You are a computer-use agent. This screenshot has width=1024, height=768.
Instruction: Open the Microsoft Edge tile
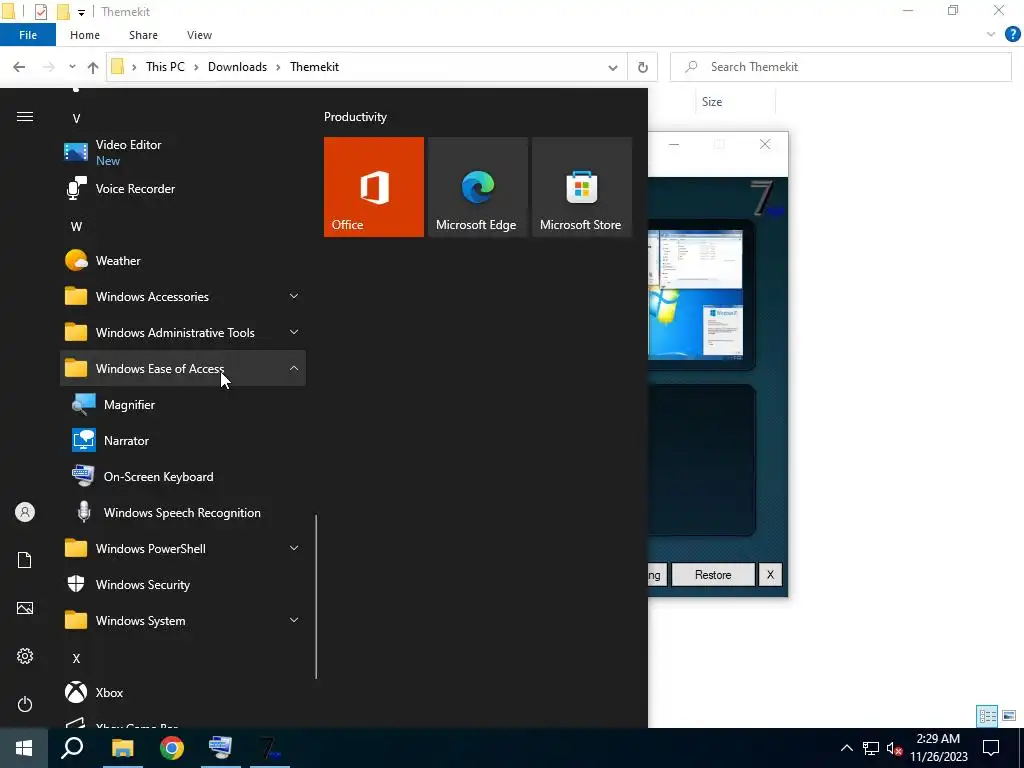[477, 187]
